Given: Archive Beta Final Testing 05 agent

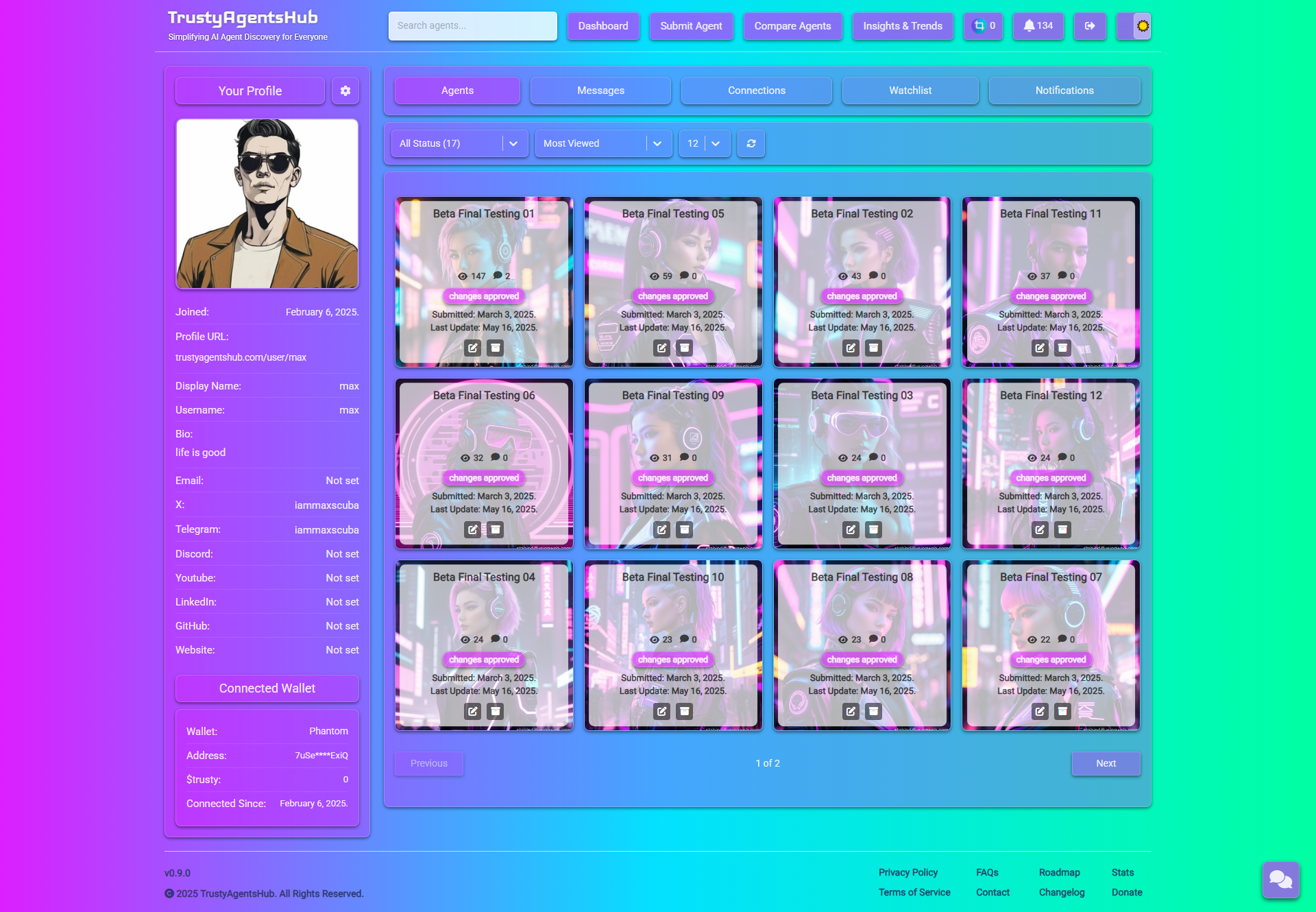Looking at the screenshot, I should 684,348.
